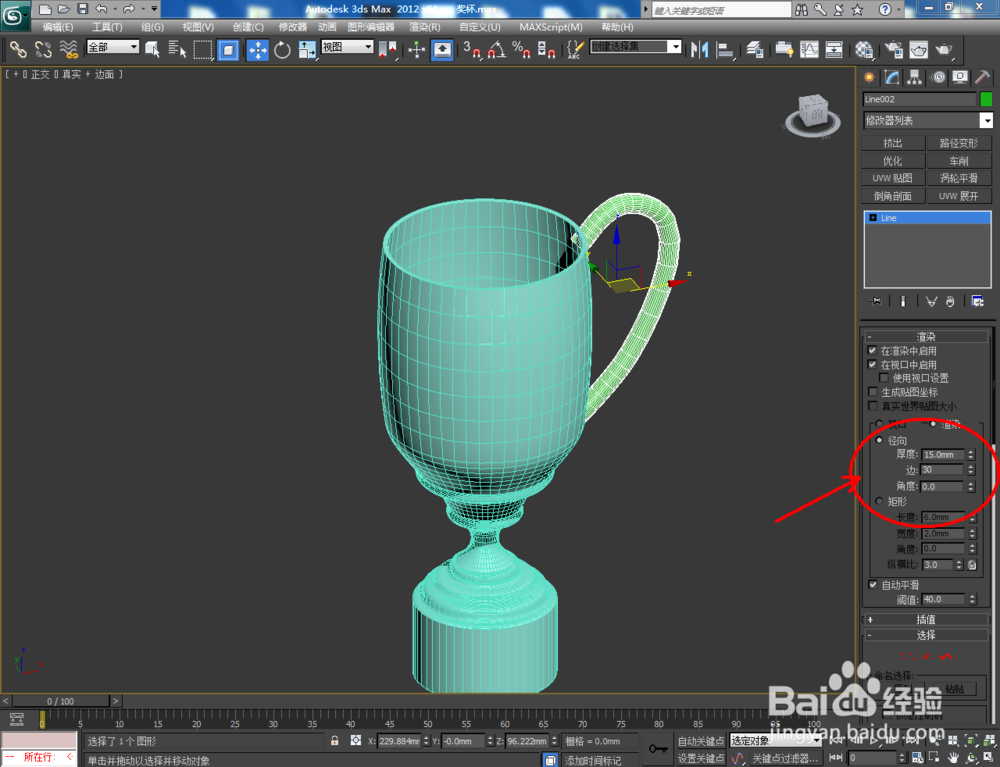This screenshot has width=1000, height=767.
Task: Click the 设置关键点 button
Action: [x=700, y=758]
